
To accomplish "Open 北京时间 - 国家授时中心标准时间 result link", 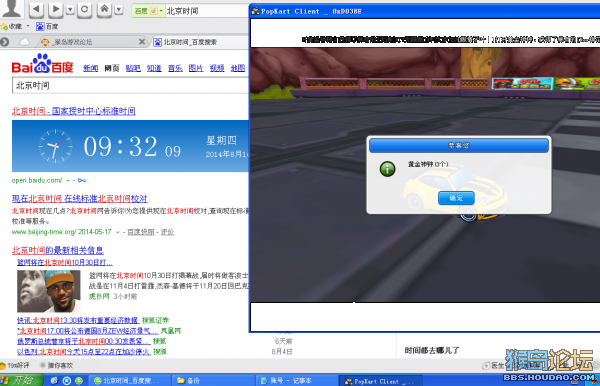I will 73,111.
